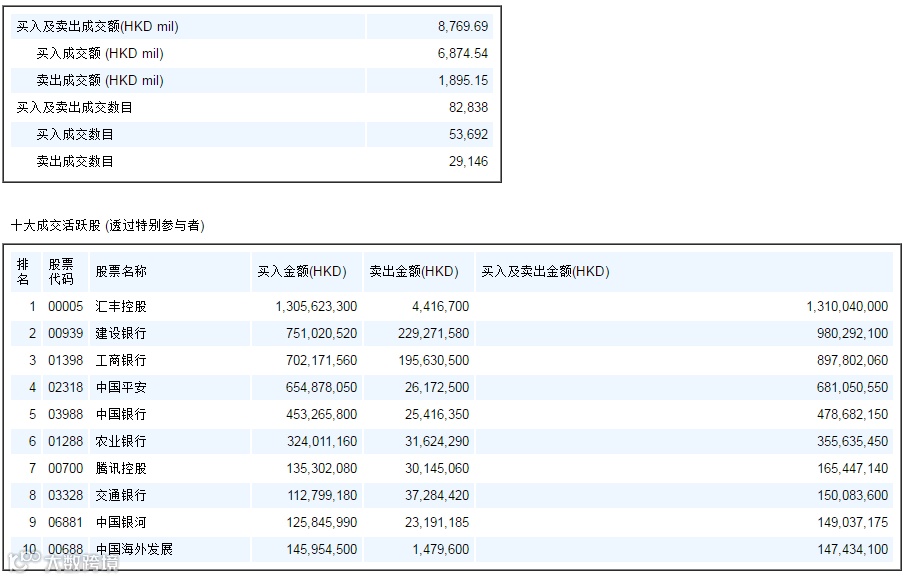Click stock name 中国银行
The image size is (910, 580).
(121, 415)
